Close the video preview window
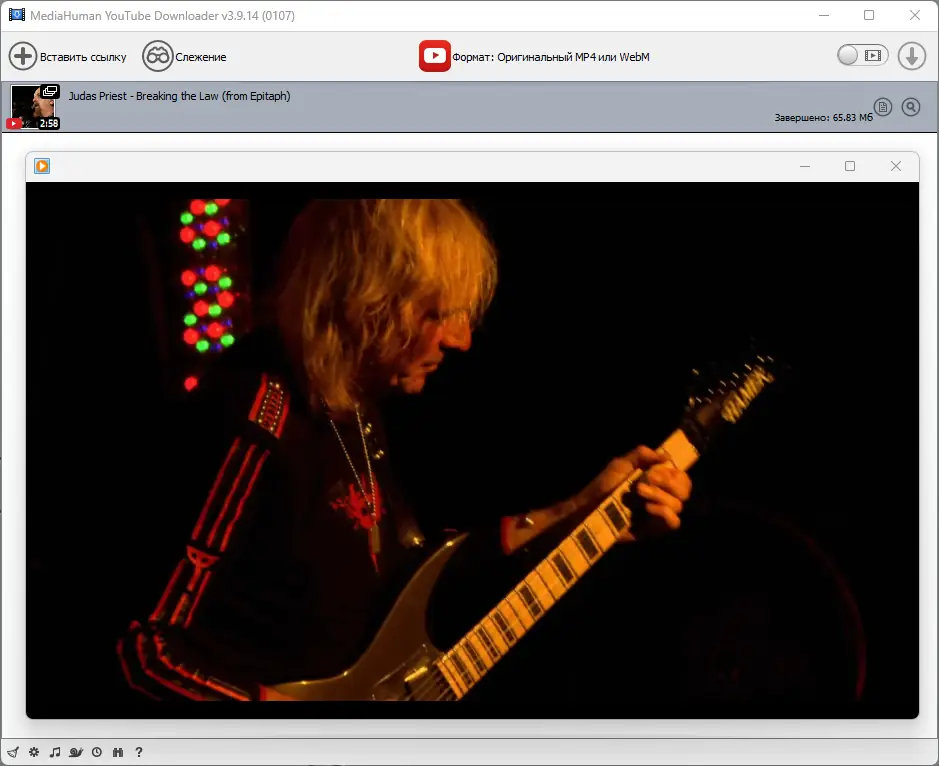 point(896,166)
